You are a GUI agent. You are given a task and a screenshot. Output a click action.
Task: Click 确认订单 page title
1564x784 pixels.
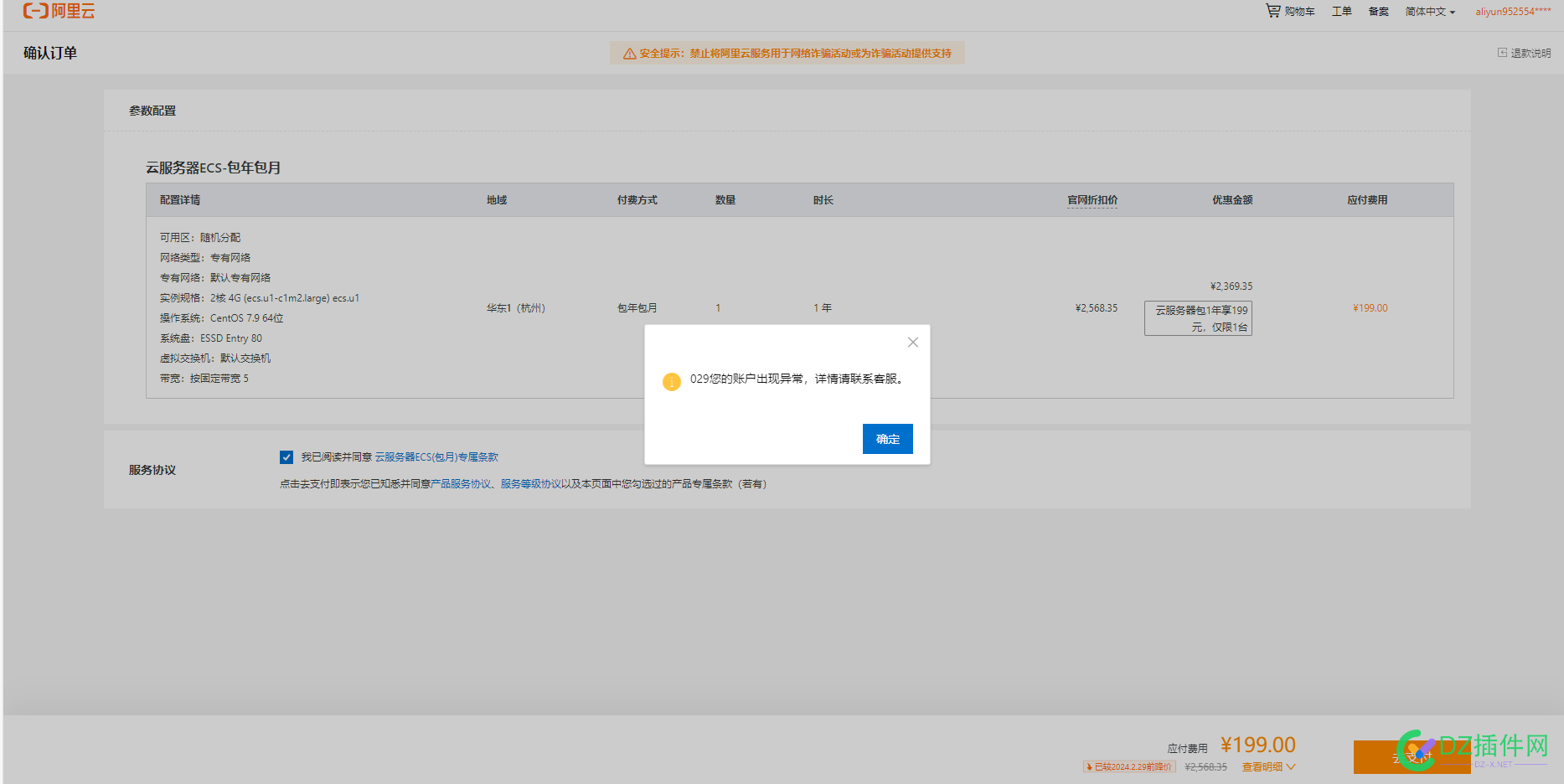pos(50,53)
